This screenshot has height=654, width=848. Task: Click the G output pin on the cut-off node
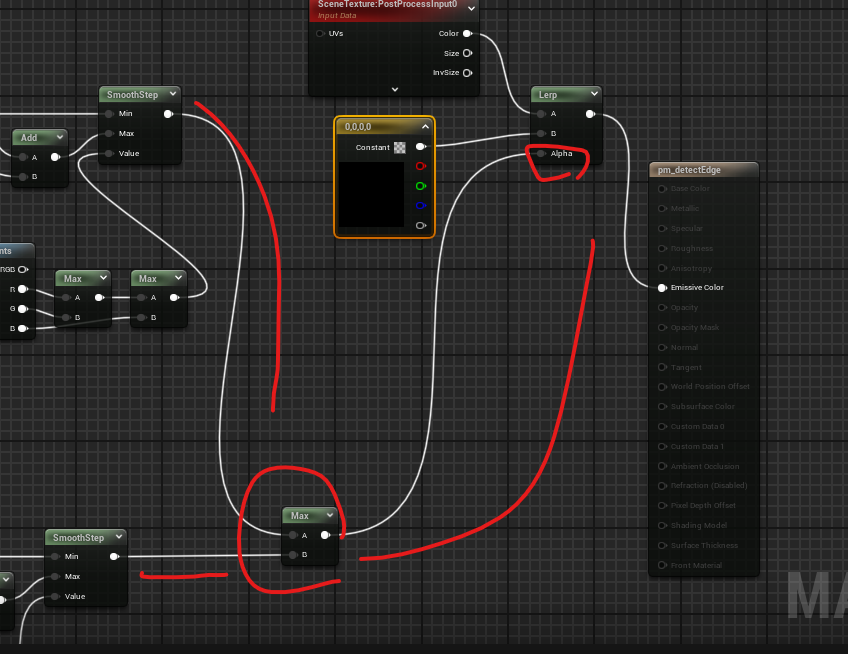[x=23, y=309]
